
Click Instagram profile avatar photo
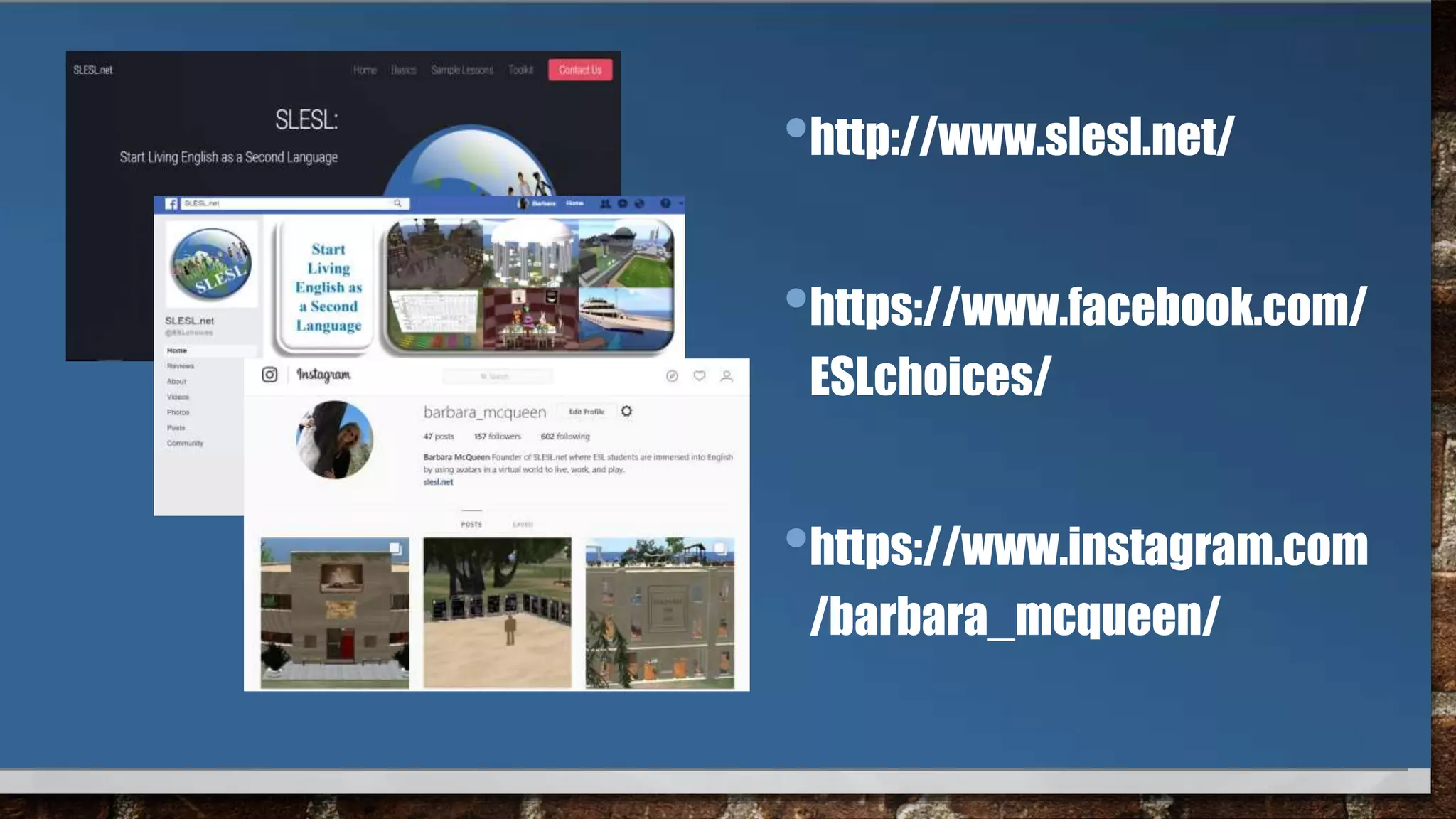click(334, 439)
